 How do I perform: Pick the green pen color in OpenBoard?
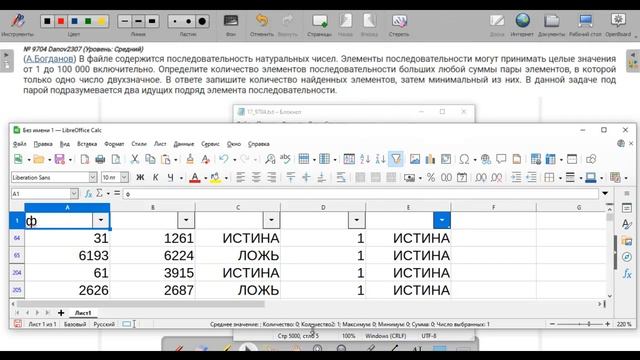[88, 21]
